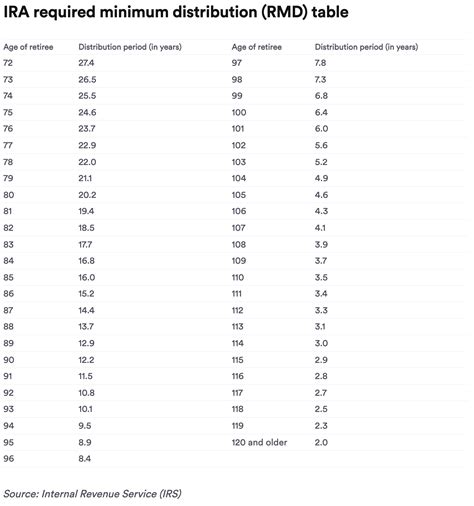
Task: Select the age 97 row
Action: tap(348, 63)
